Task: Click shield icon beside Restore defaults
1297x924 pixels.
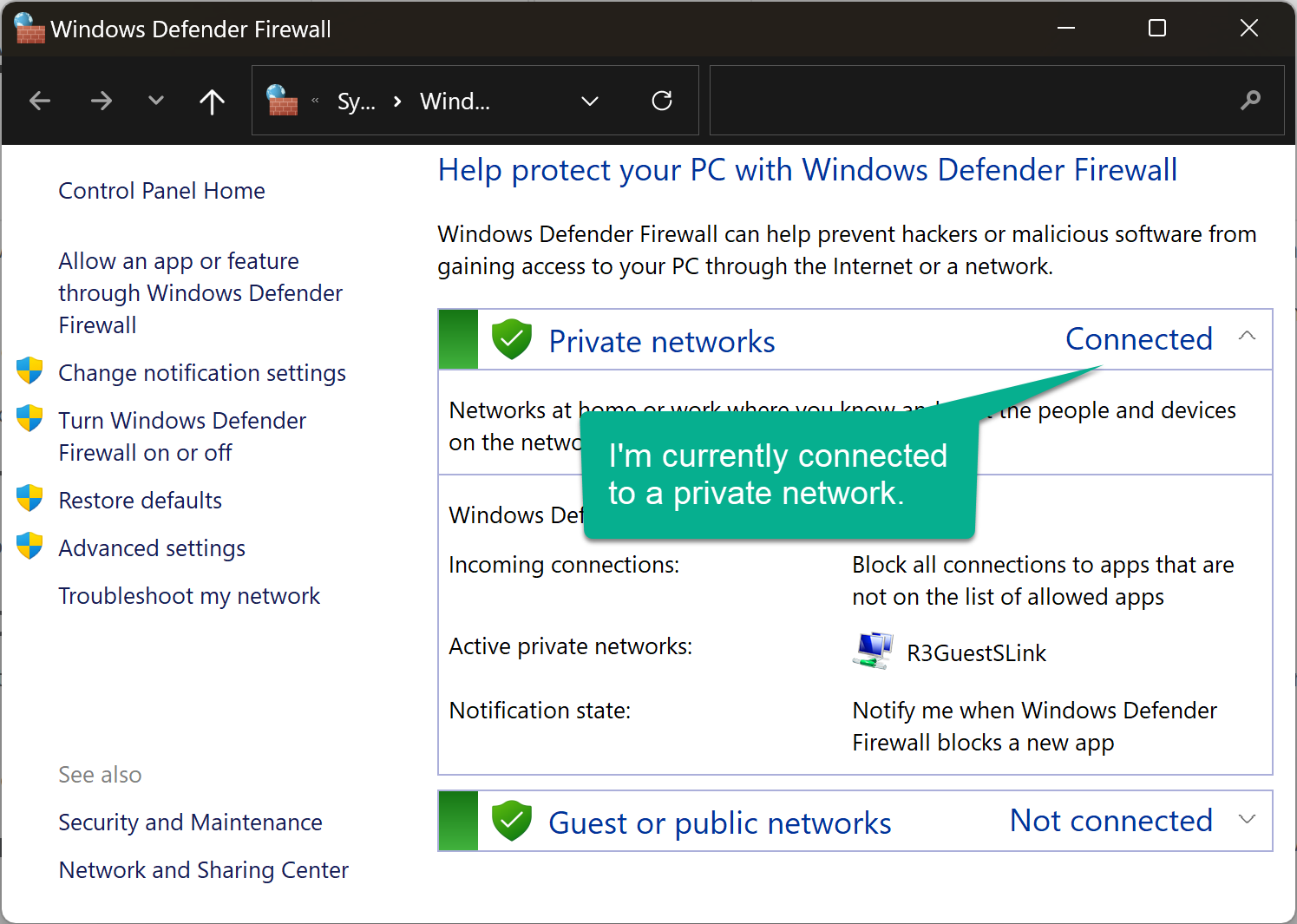Action: 29,498
